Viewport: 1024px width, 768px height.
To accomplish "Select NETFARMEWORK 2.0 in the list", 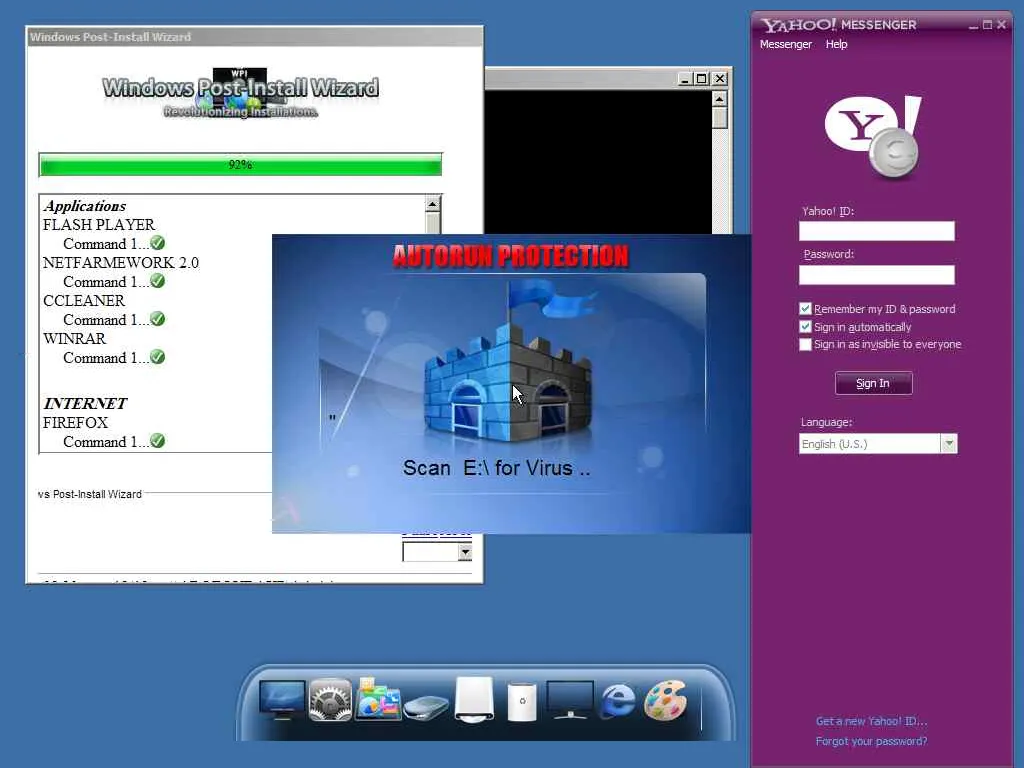I will pyautogui.click(x=121, y=263).
